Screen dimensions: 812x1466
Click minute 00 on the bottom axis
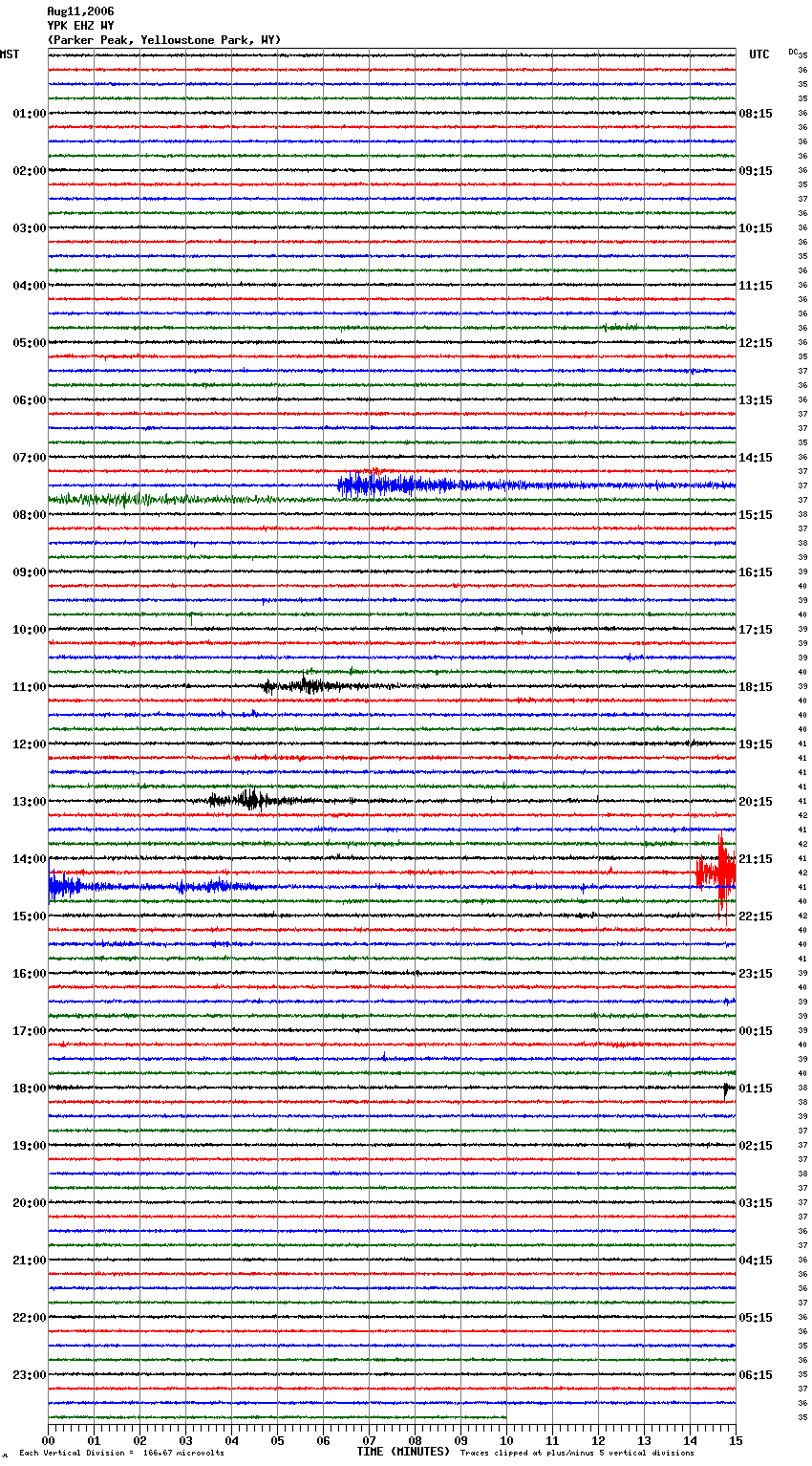pos(49,1440)
